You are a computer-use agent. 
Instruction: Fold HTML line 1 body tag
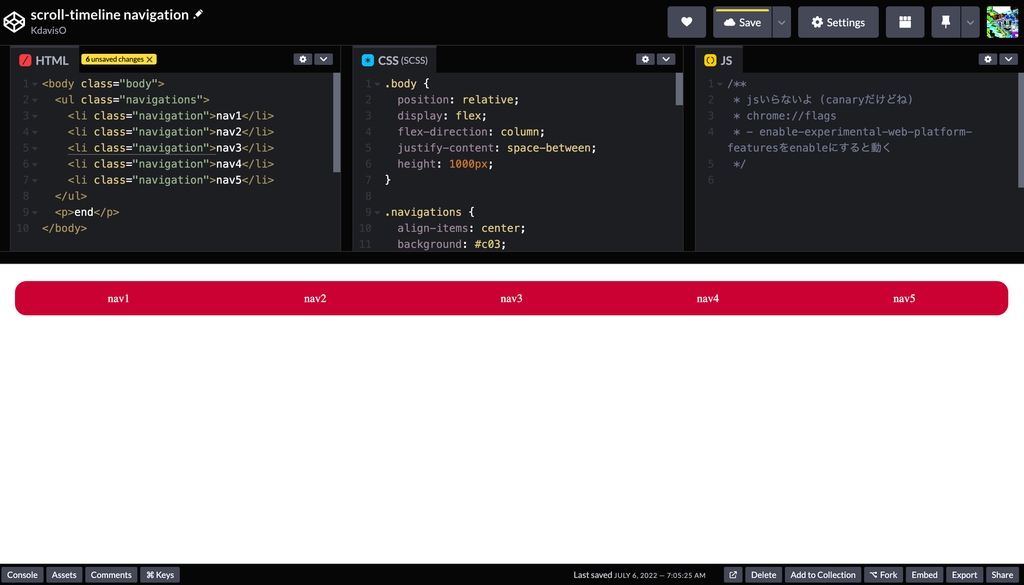tap(35, 84)
